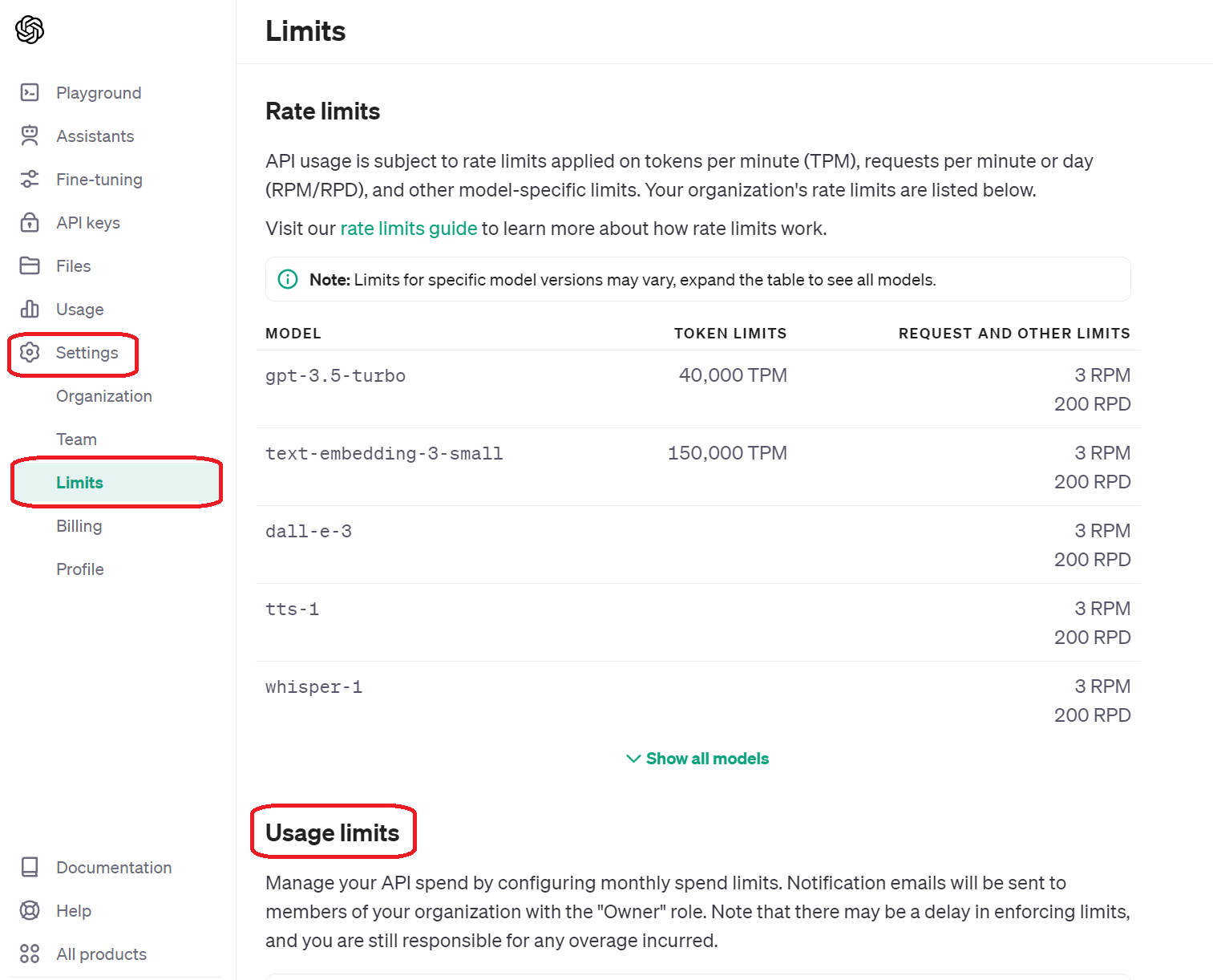Click the TOKEN LIMITS column header
1213x980 pixels.
coord(730,334)
